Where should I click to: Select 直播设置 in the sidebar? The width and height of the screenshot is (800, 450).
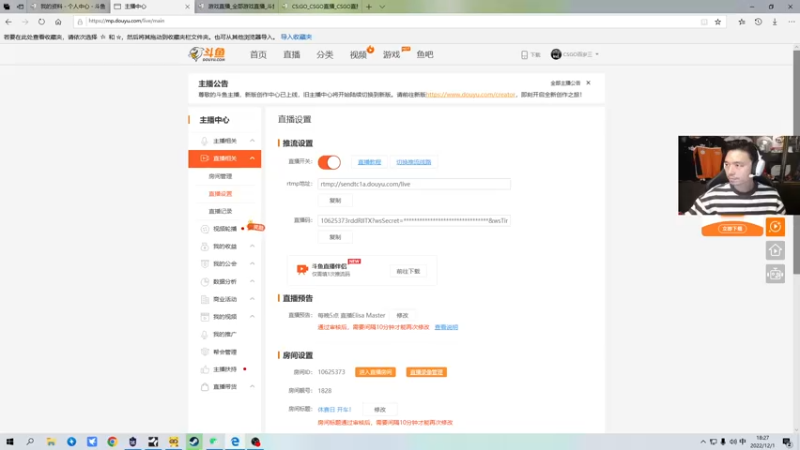(x=220, y=193)
